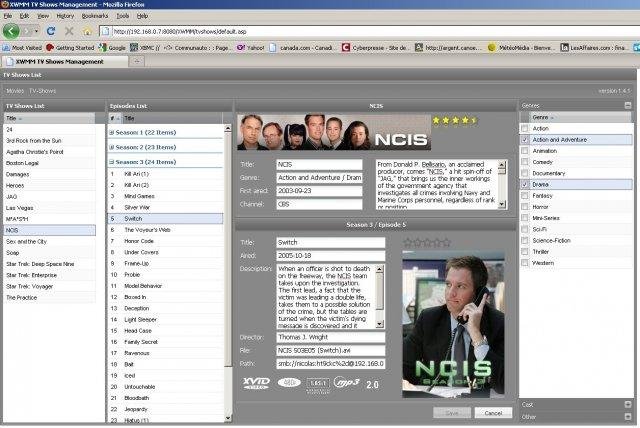Screen dimensions: 640x428
Task: Select episode Probie in list
Action: click(165, 275)
